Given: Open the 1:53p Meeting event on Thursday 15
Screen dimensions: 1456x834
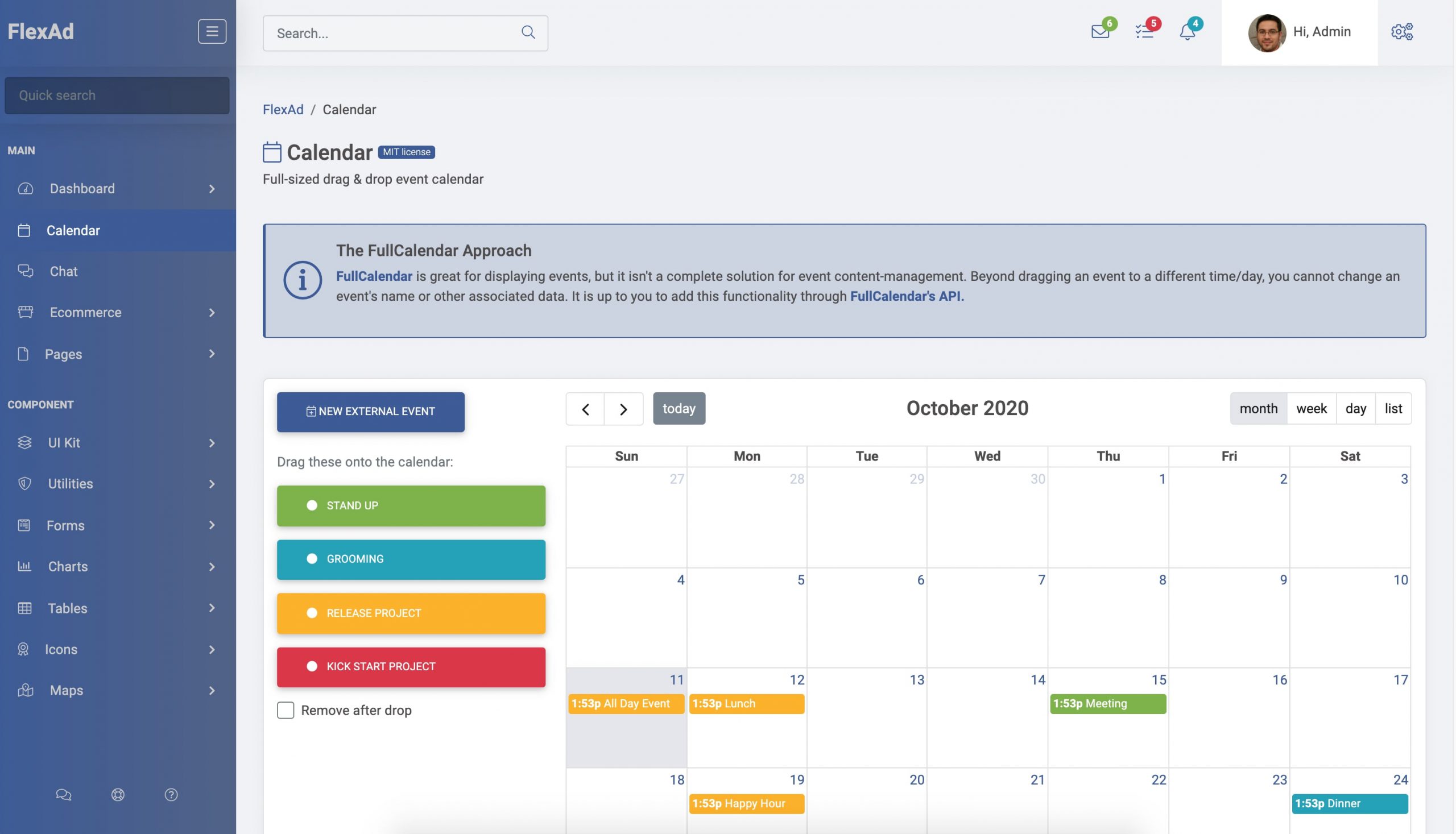Looking at the screenshot, I should (x=1108, y=703).
